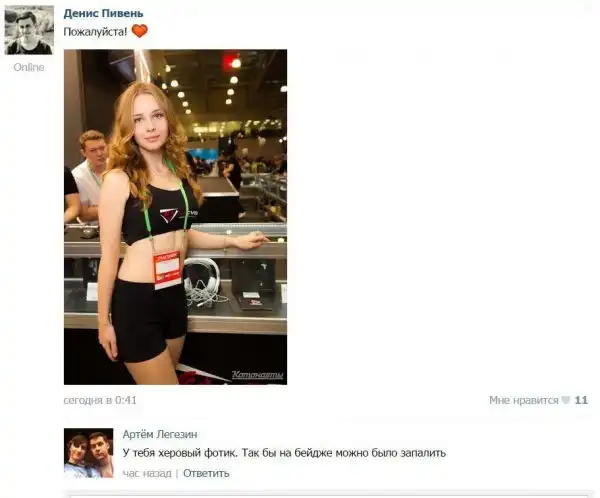Like the post with the grey heart icon
600x498 pixels.
pos(566,400)
